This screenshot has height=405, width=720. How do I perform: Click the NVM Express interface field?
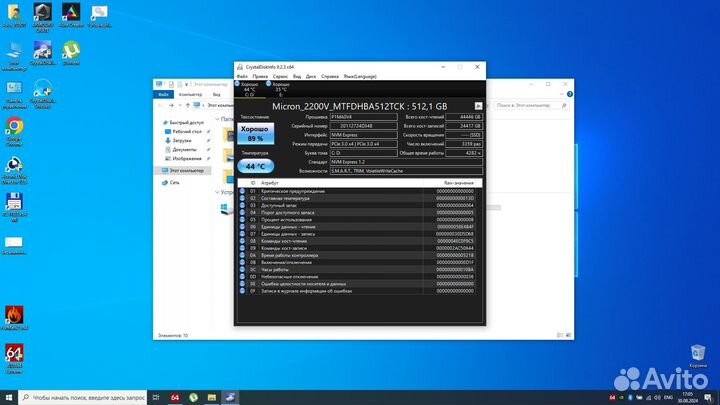363,135
